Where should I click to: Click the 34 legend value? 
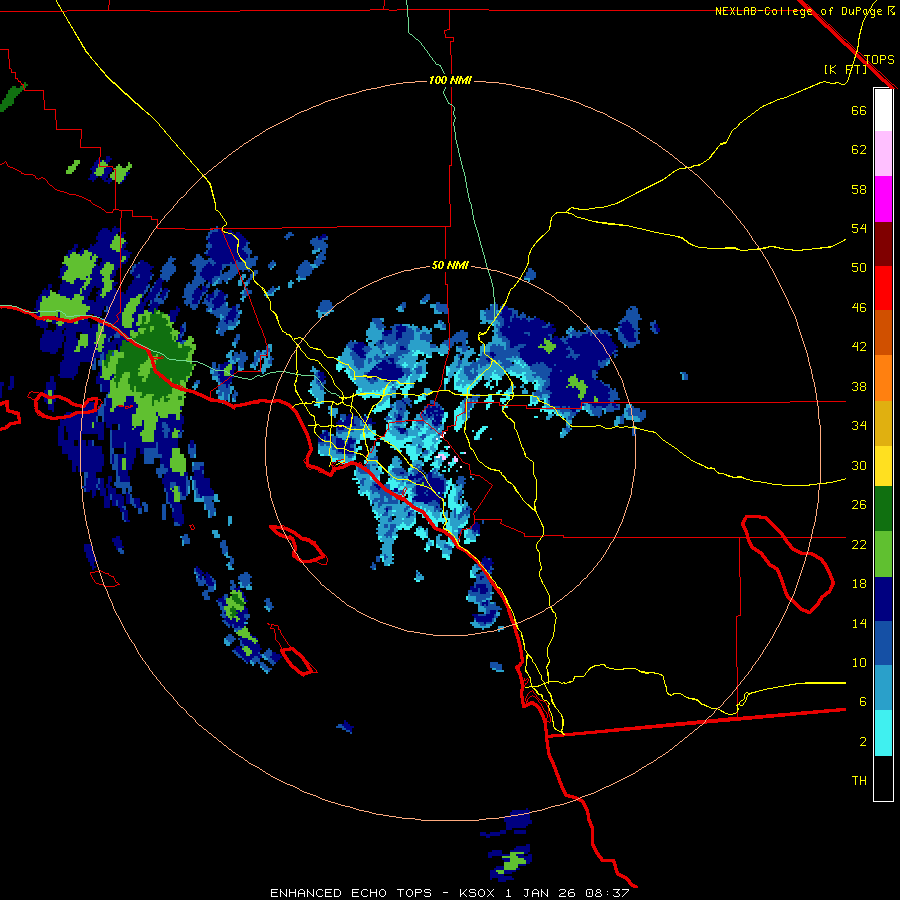click(x=859, y=426)
